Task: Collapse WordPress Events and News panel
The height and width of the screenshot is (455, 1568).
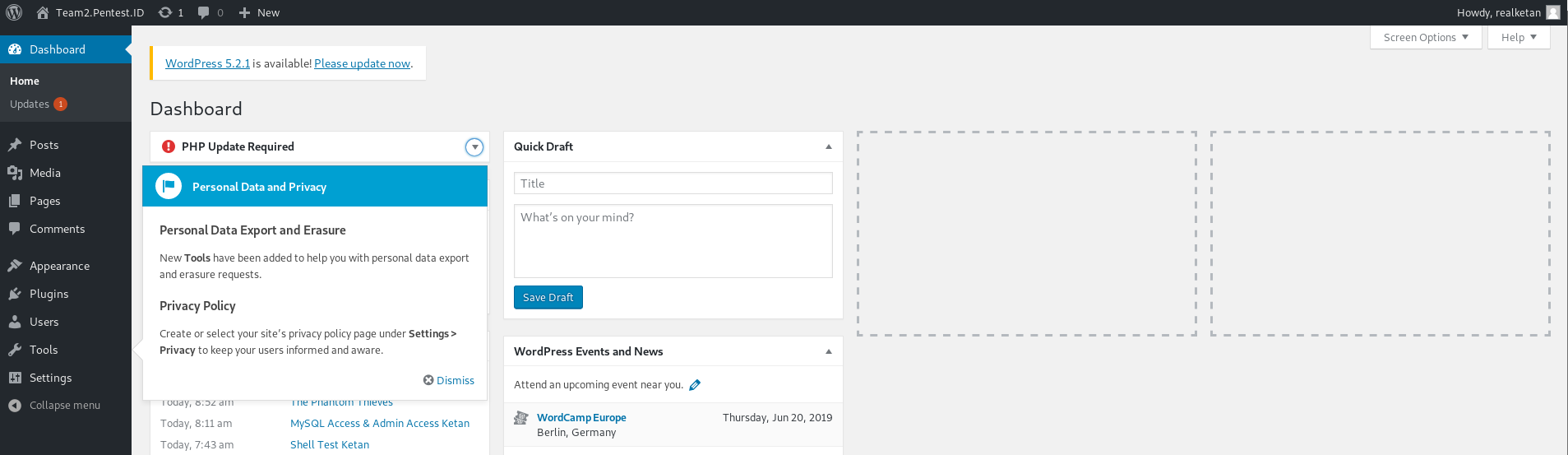Action: (x=829, y=351)
